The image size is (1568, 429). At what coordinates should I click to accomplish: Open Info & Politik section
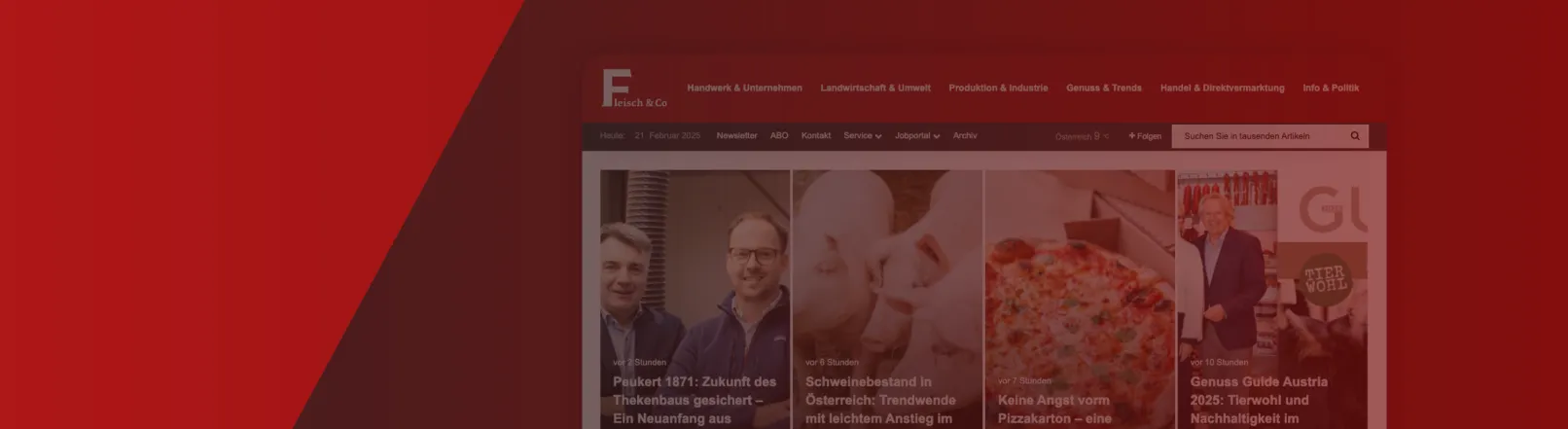(x=1331, y=88)
